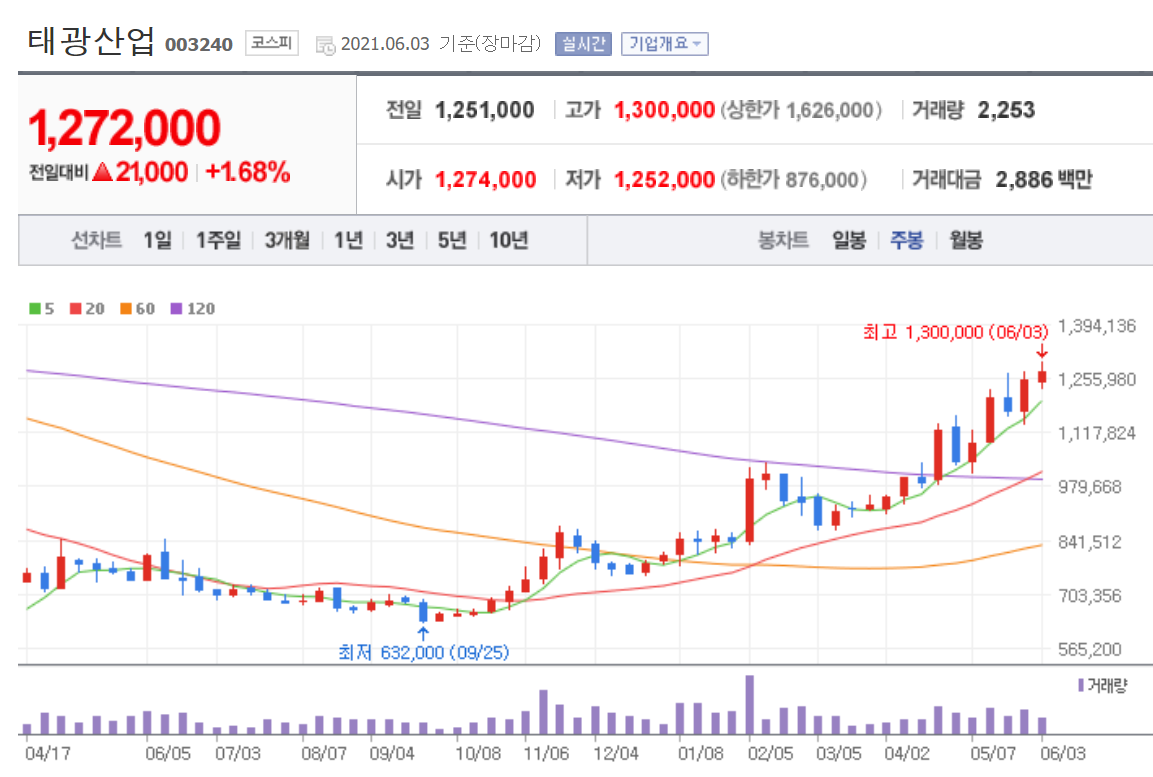Switch to 주봉 weekly candle chart
Screen dimensions: 1153x777
(907, 240)
